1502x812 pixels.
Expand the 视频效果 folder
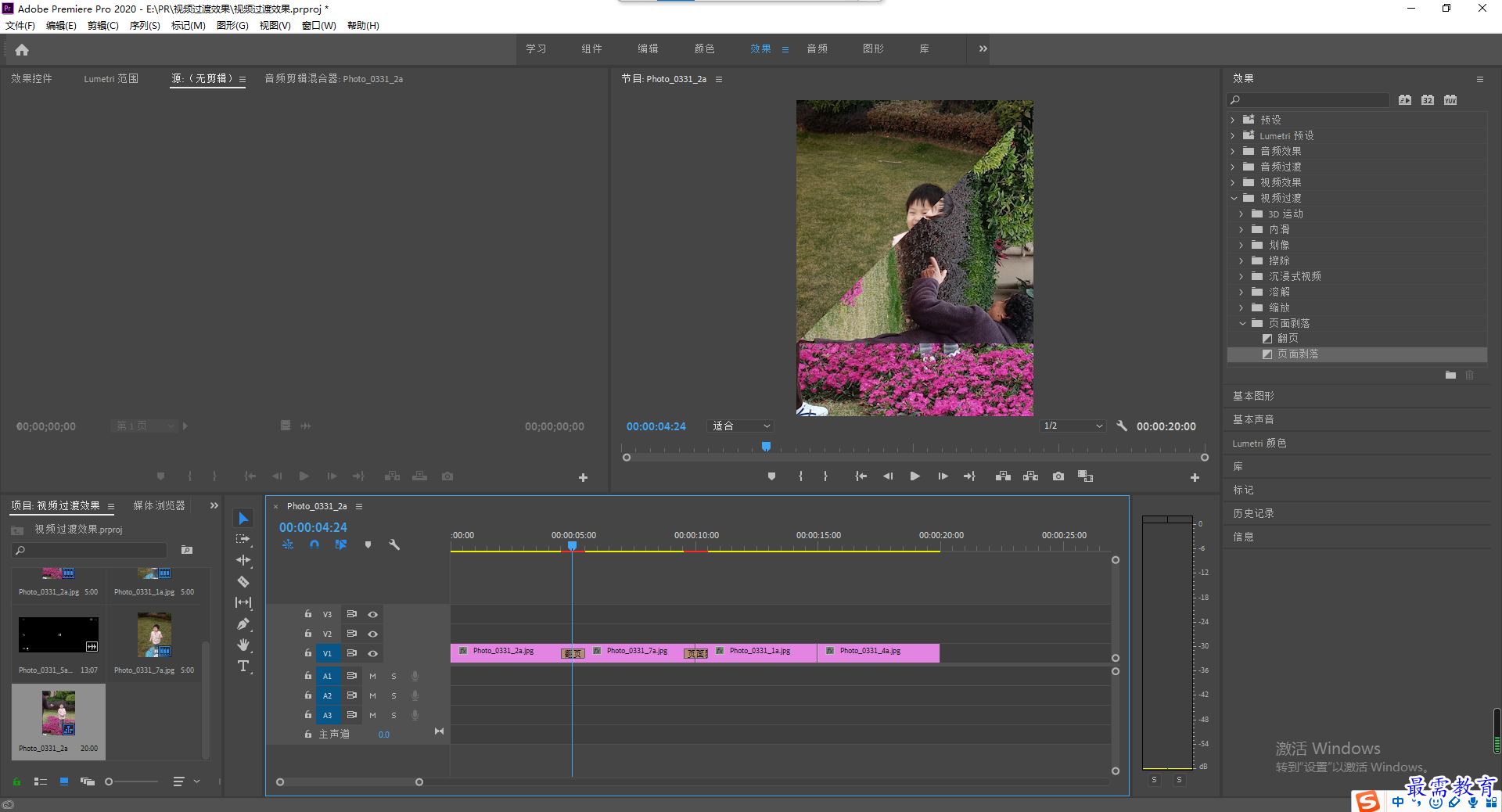pyautogui.click(x=1233, y=183)
